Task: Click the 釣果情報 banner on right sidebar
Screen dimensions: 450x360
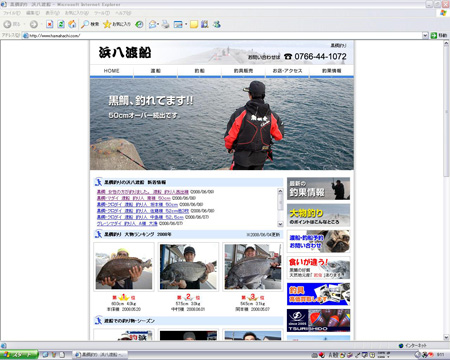Action: 318,189
